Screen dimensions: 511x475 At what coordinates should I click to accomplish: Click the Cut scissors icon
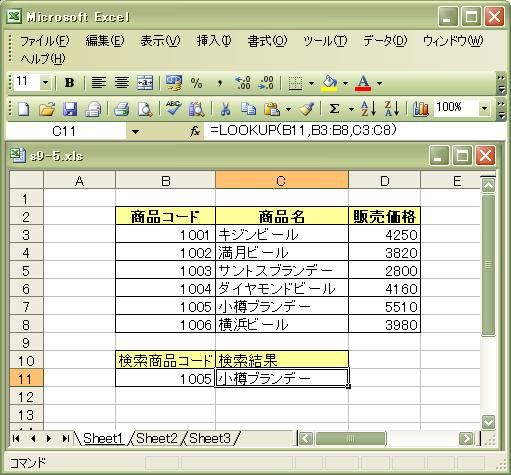[x=225, y=109]
